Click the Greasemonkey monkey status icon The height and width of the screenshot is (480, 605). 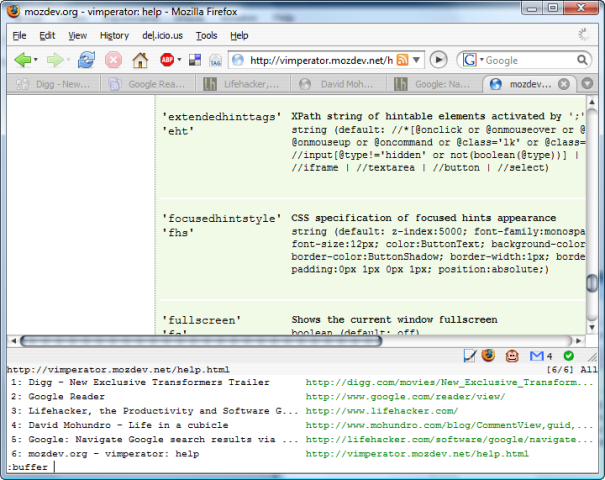tap(512, 356)
